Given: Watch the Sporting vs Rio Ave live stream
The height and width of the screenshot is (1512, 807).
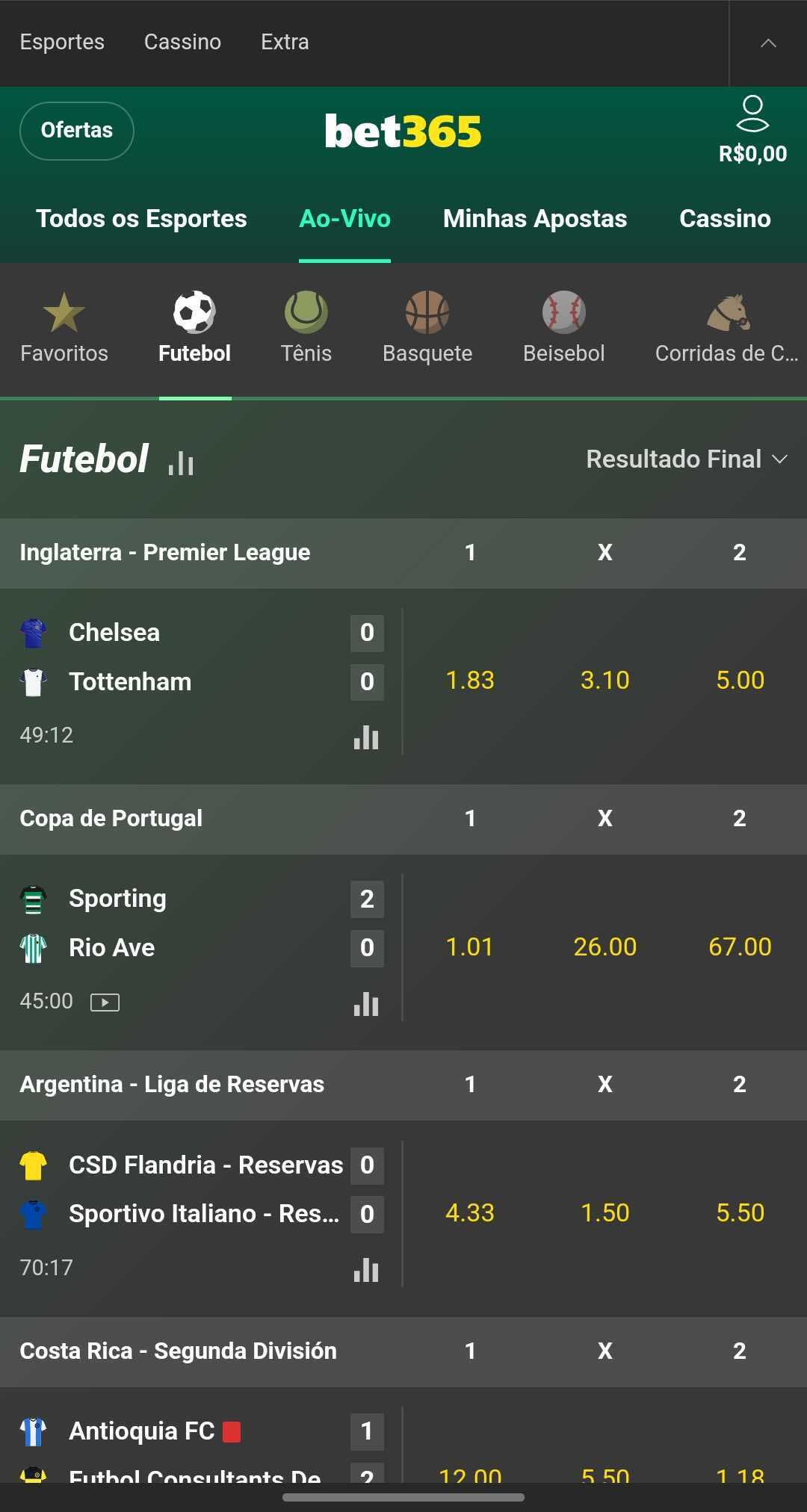Looking at the screenshot, I should [x=105, y=1002].
